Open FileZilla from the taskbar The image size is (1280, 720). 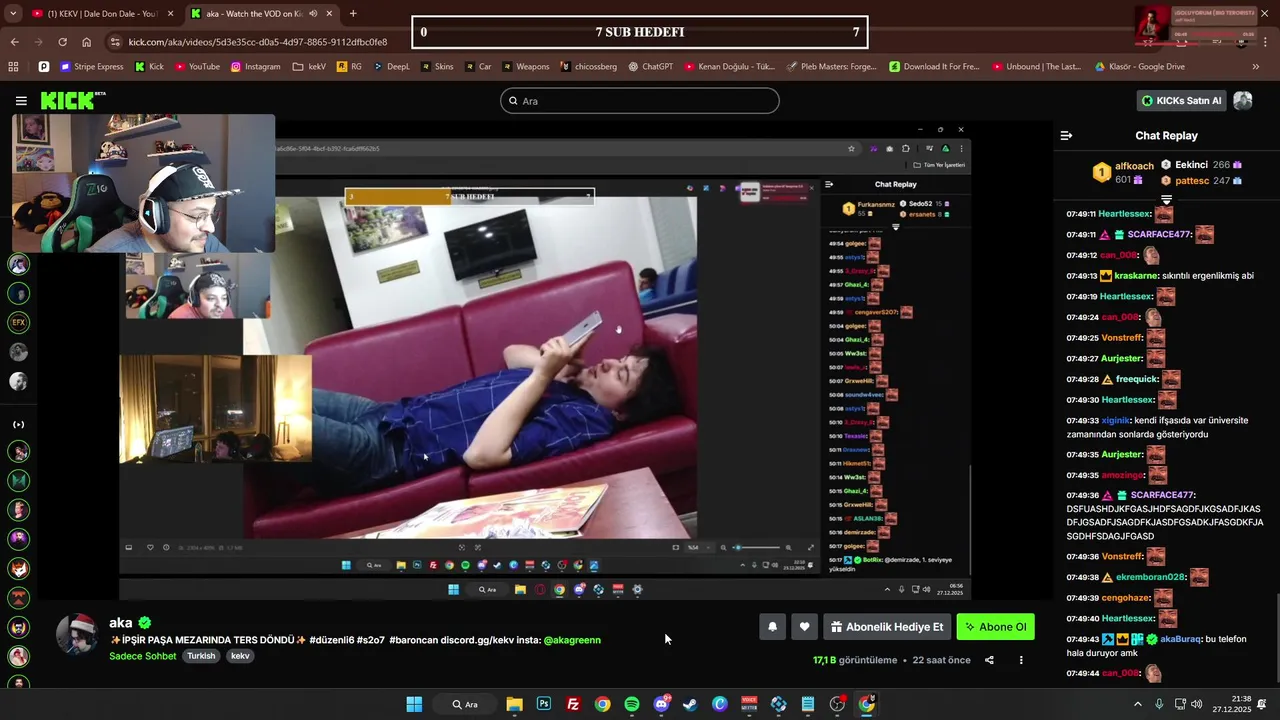(573, 704)
